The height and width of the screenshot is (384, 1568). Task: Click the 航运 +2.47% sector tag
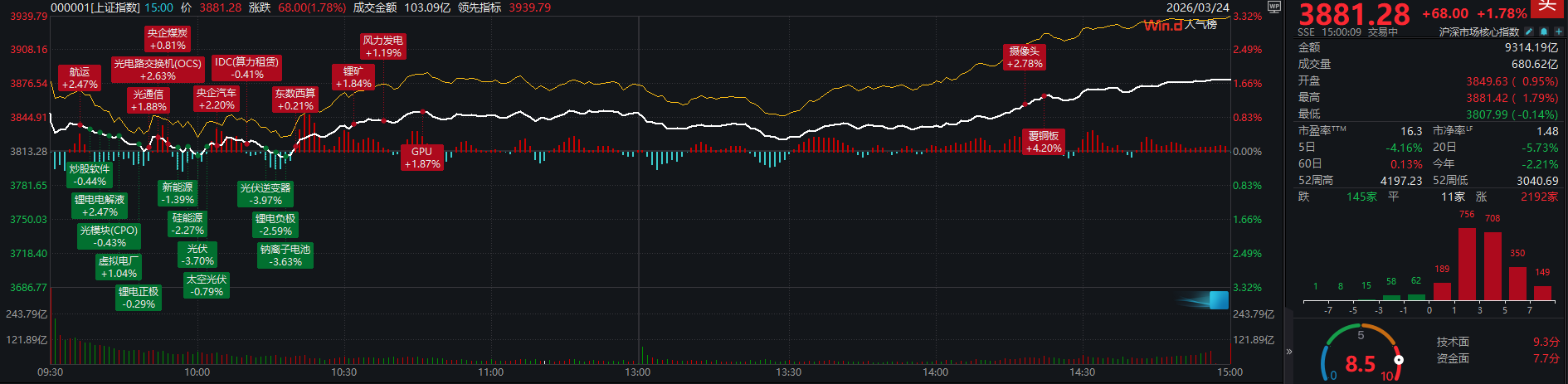pyautogui.click(x=80, y=78)
